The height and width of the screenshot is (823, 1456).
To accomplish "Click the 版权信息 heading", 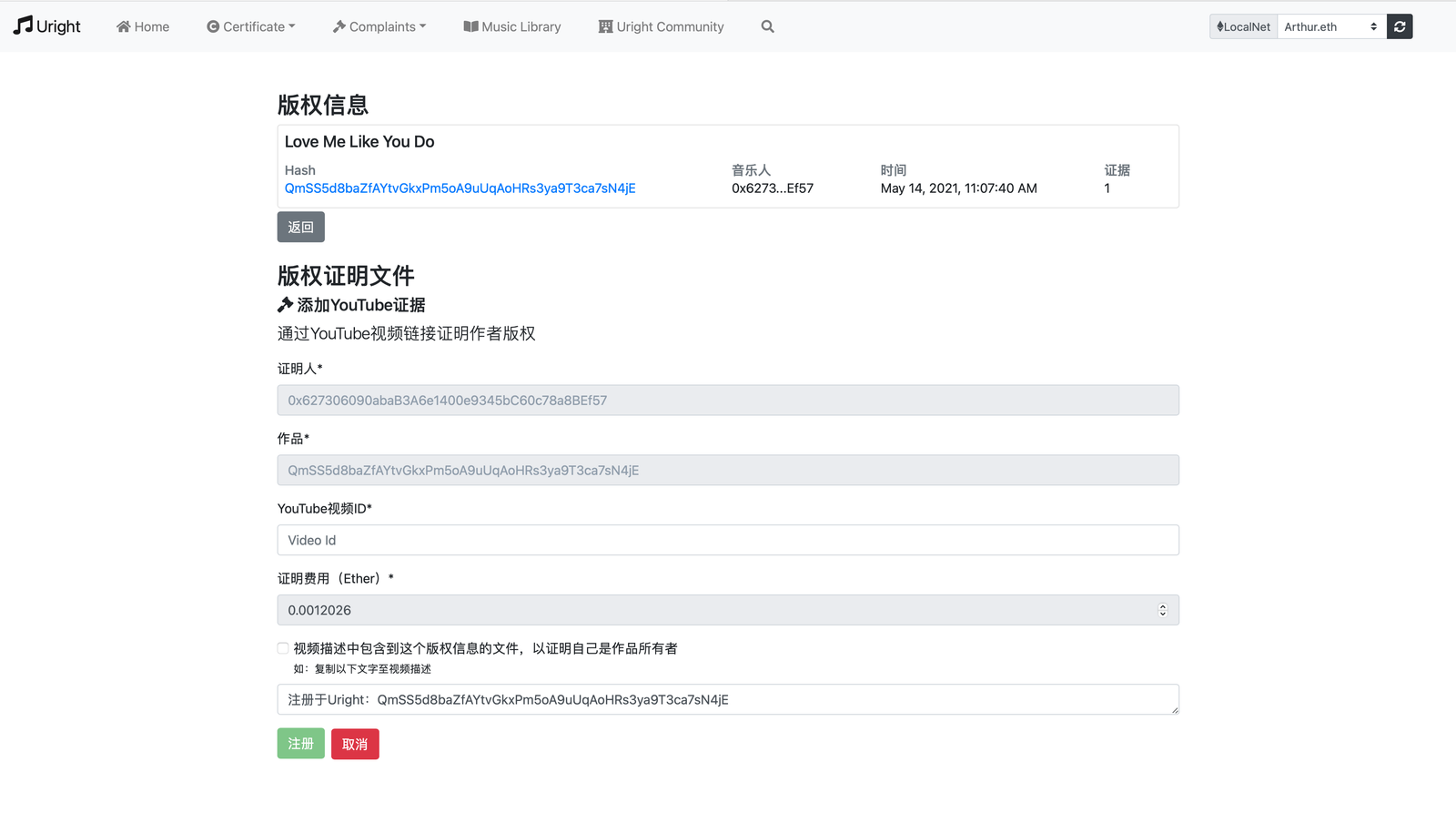I will tap(323, 105).
